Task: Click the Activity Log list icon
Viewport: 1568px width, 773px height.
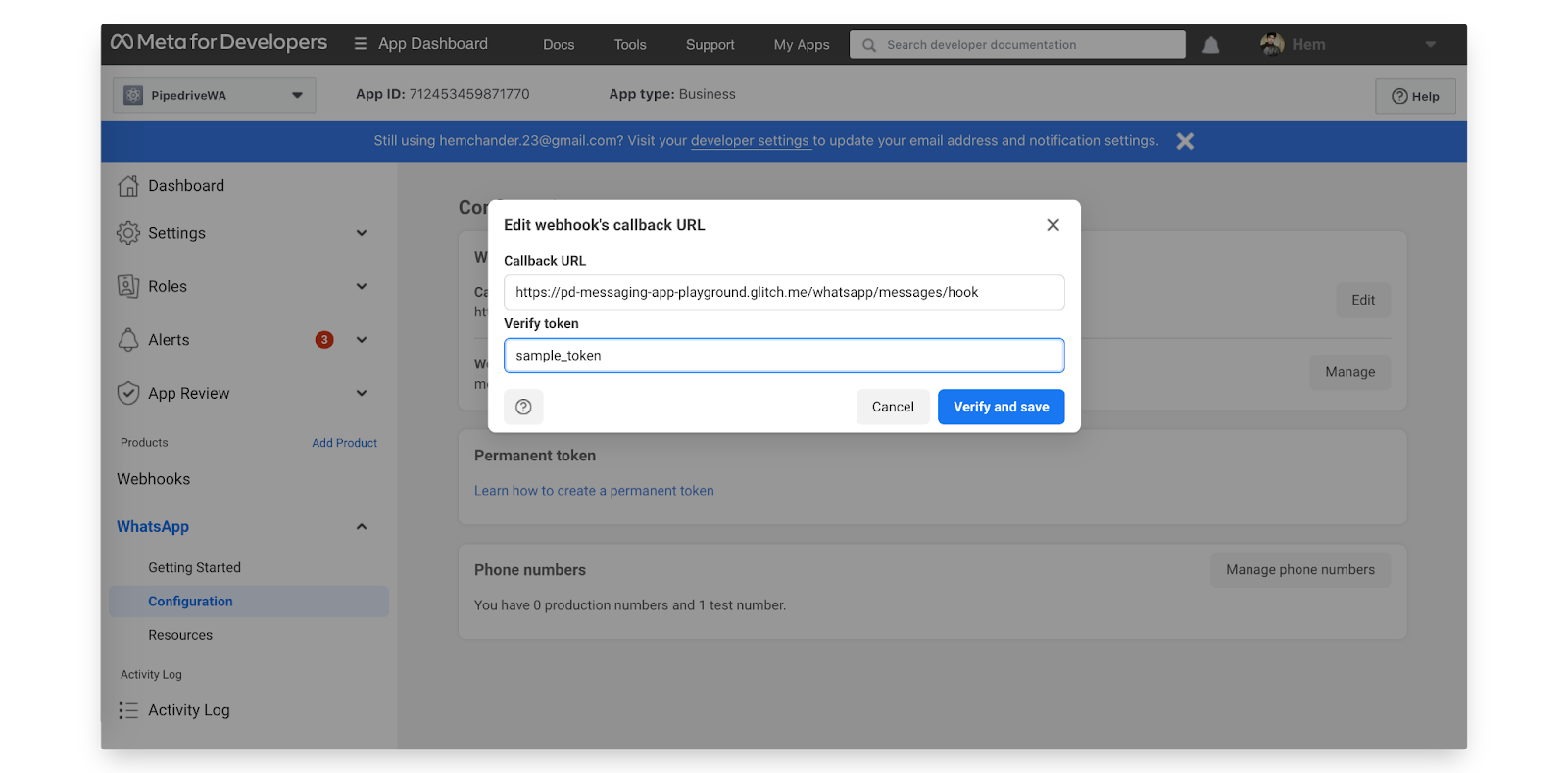Action: click(128, 710)
